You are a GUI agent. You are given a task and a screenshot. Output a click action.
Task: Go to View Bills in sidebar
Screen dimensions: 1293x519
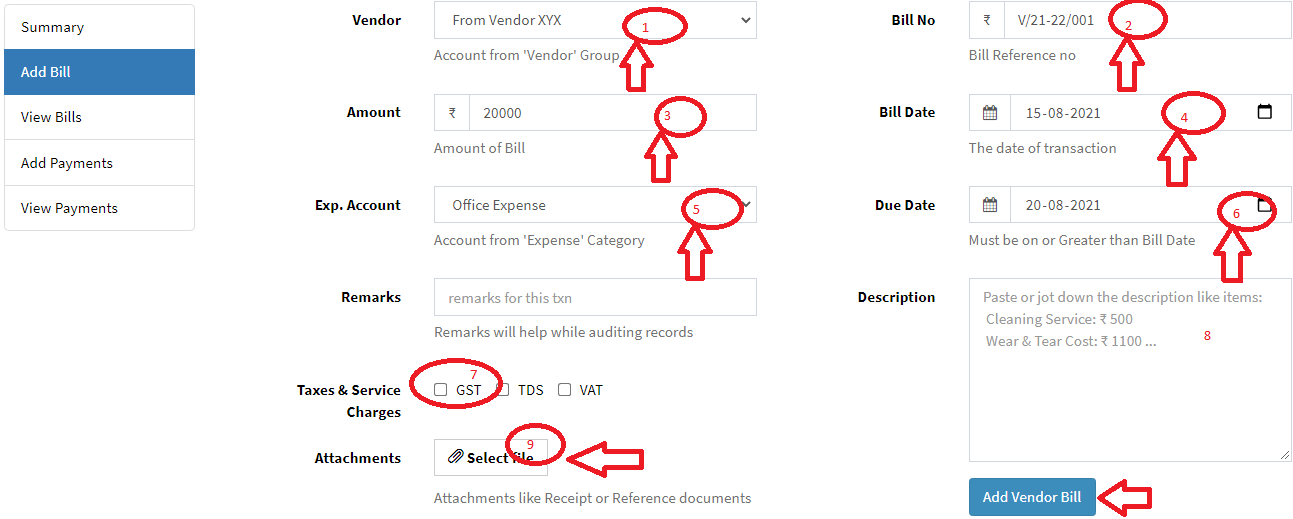(99, 117)
